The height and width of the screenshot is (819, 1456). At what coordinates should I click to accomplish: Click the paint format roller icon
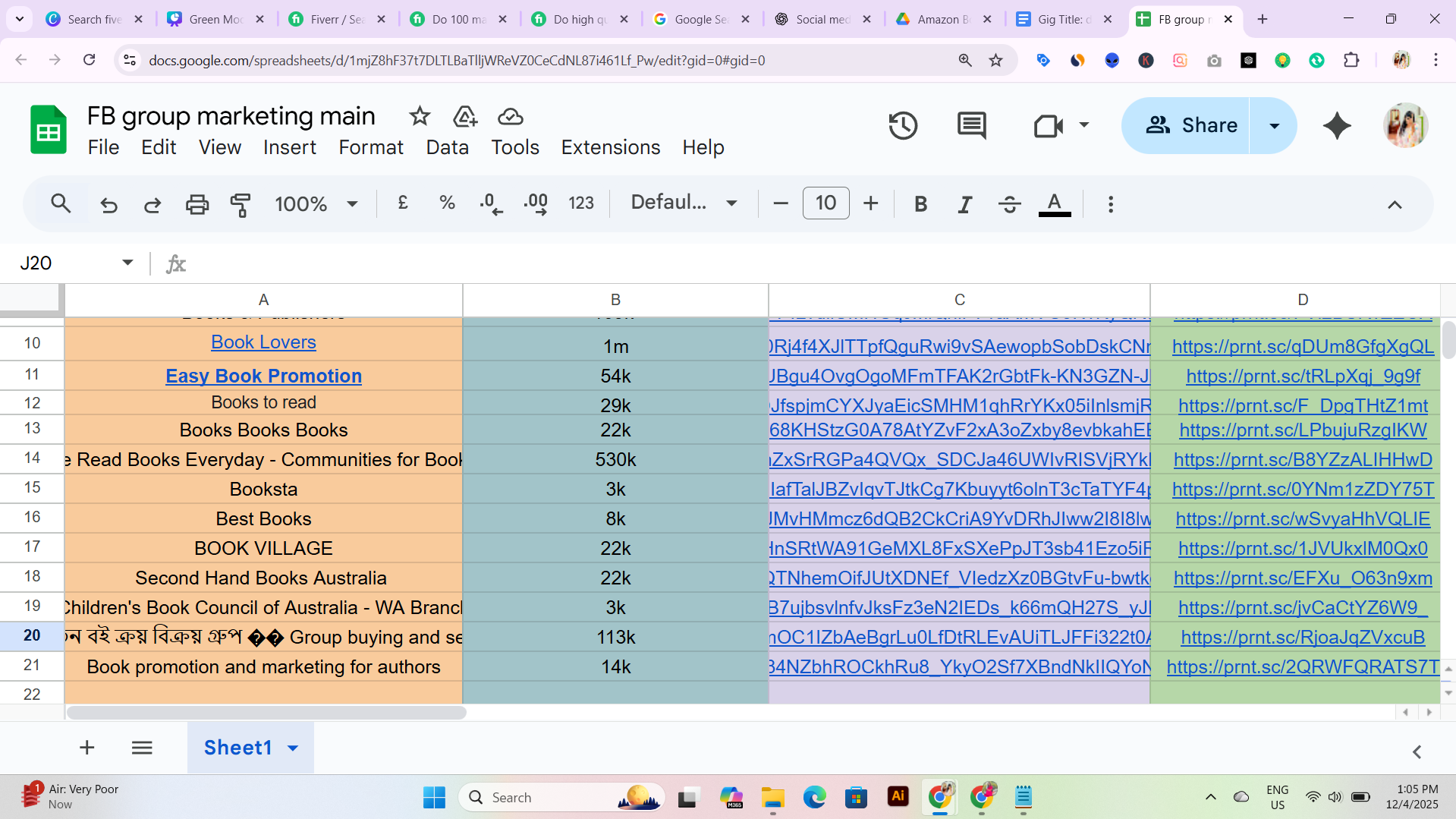click(x=241, y=204)
